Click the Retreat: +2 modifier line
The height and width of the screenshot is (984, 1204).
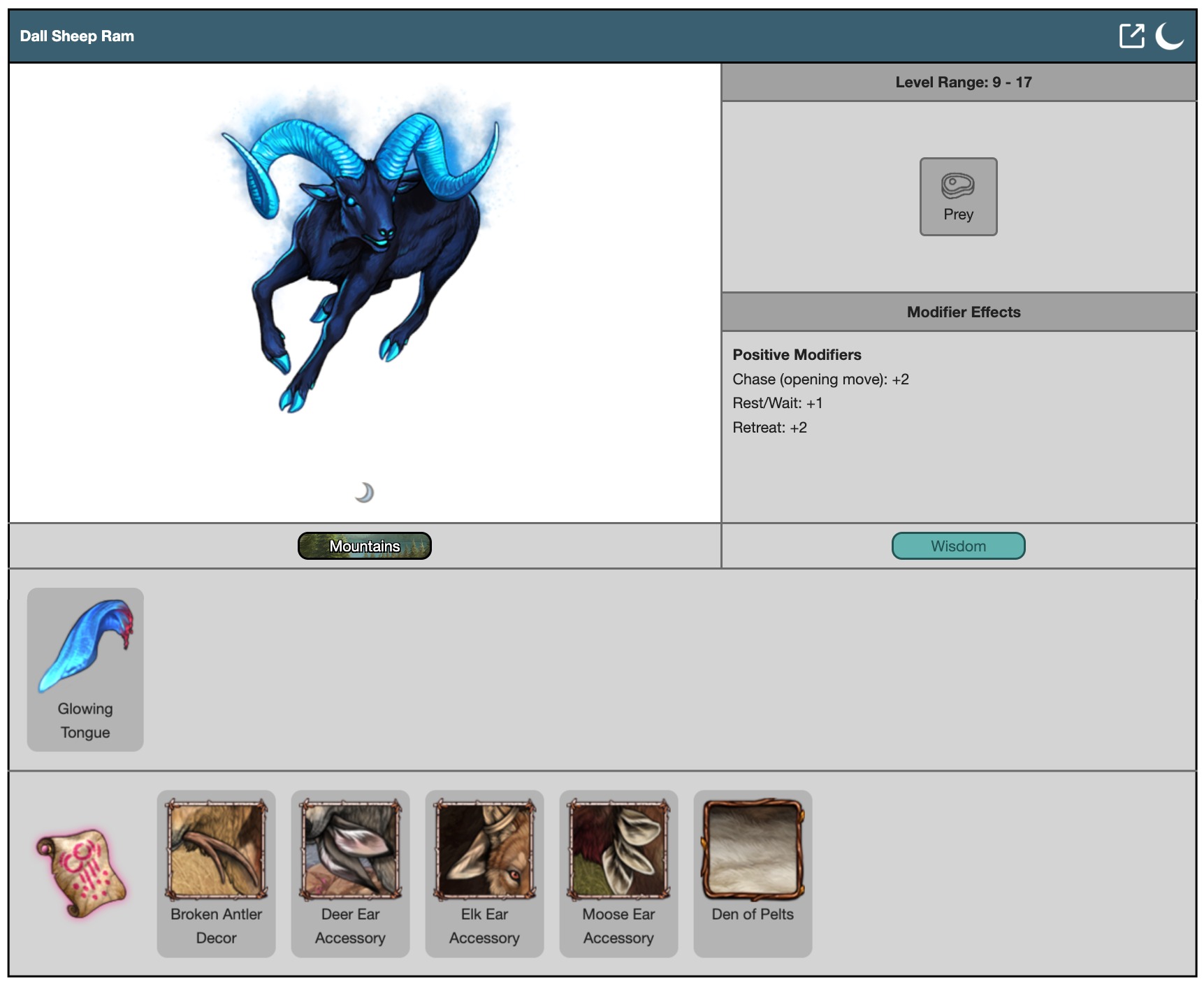coord(769,428)
